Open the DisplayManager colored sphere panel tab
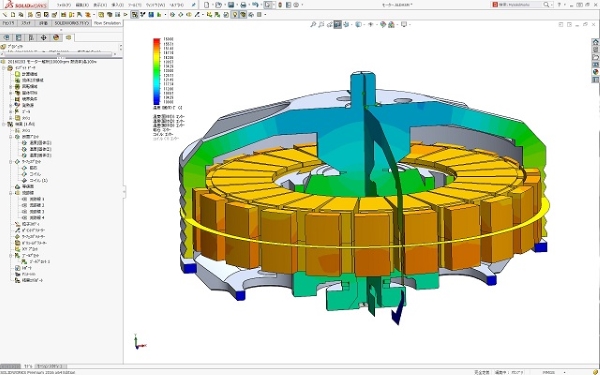This screenshot has width=600, height=375. point(56,38)
